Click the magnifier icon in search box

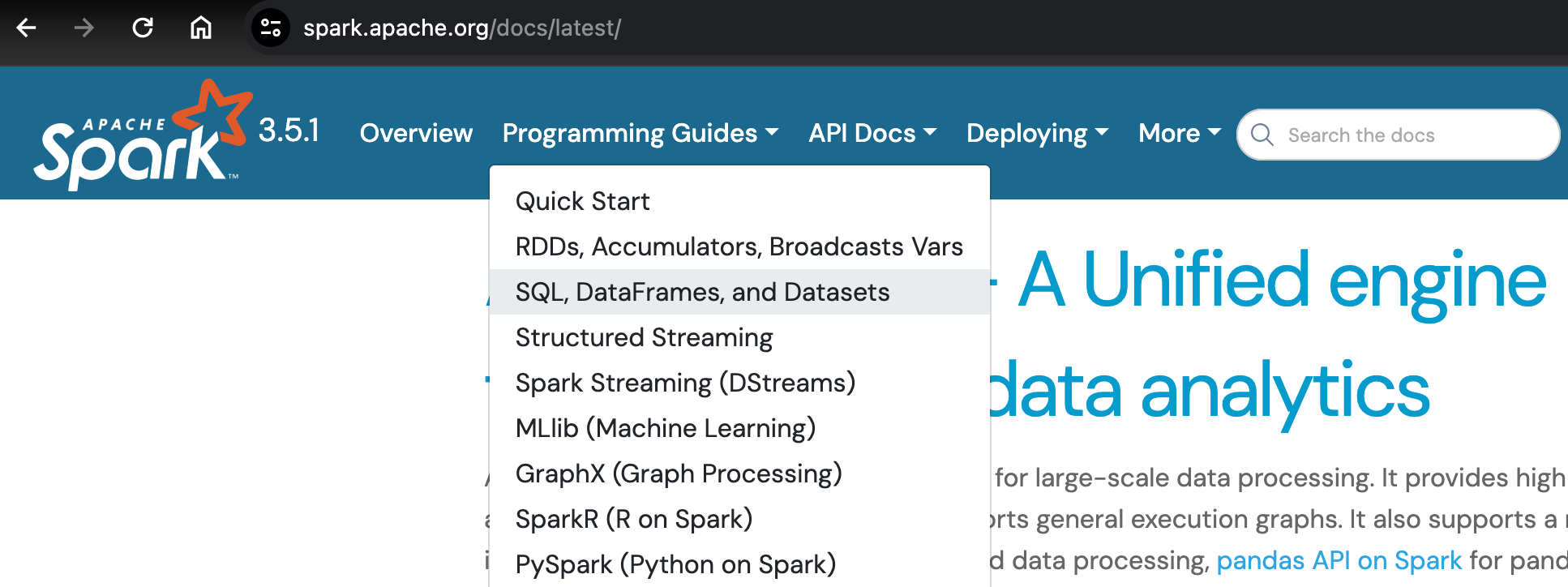click(1262, 135)
